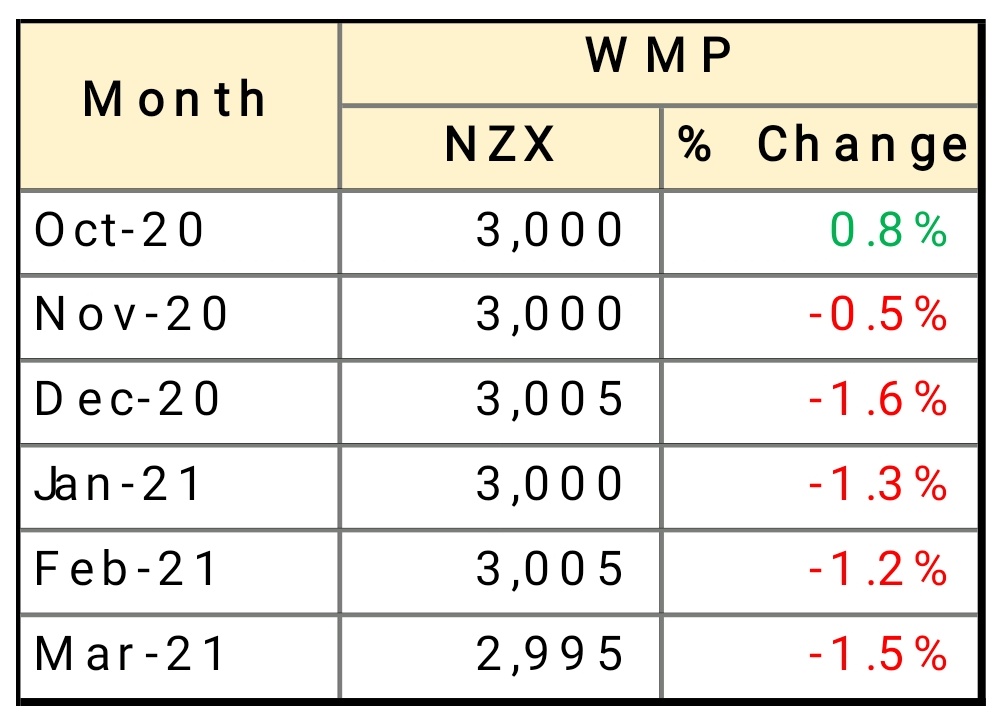The width and height of the screenshot is (1004, 723).
Task: Click the NZX column header
Action: tap(500, 146)
